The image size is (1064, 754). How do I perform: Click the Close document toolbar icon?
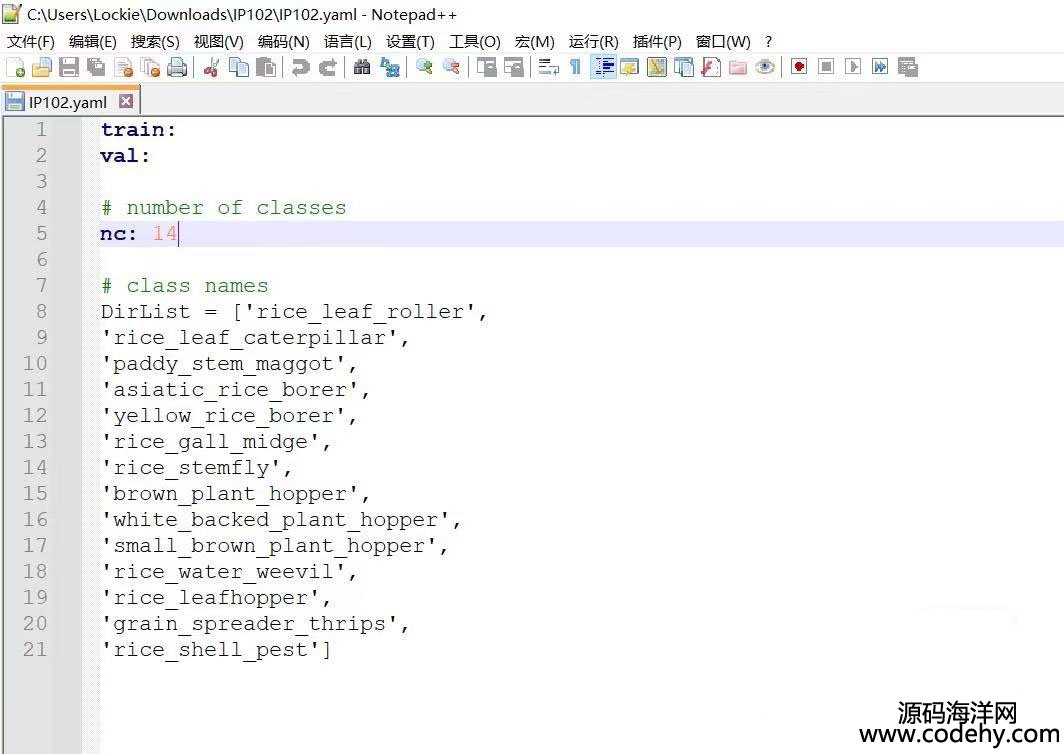tap(124, 67)
